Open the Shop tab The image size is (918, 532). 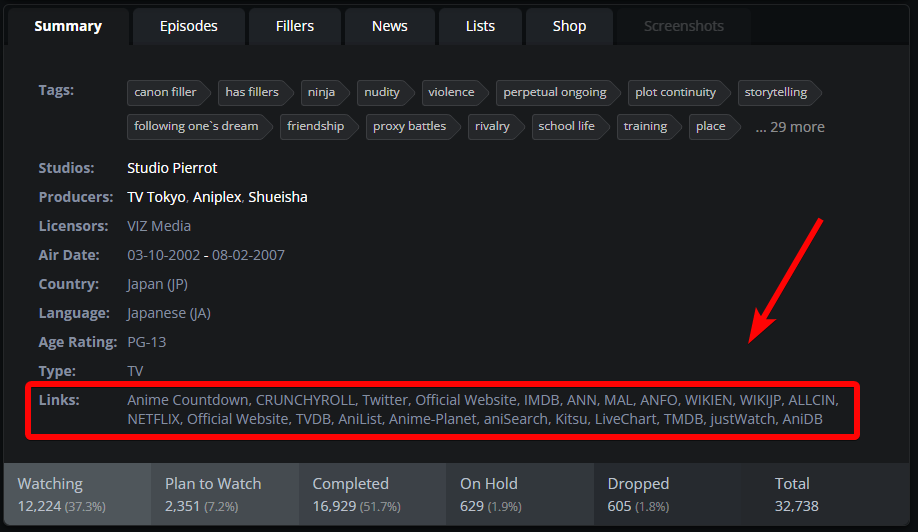coord(569,26)
